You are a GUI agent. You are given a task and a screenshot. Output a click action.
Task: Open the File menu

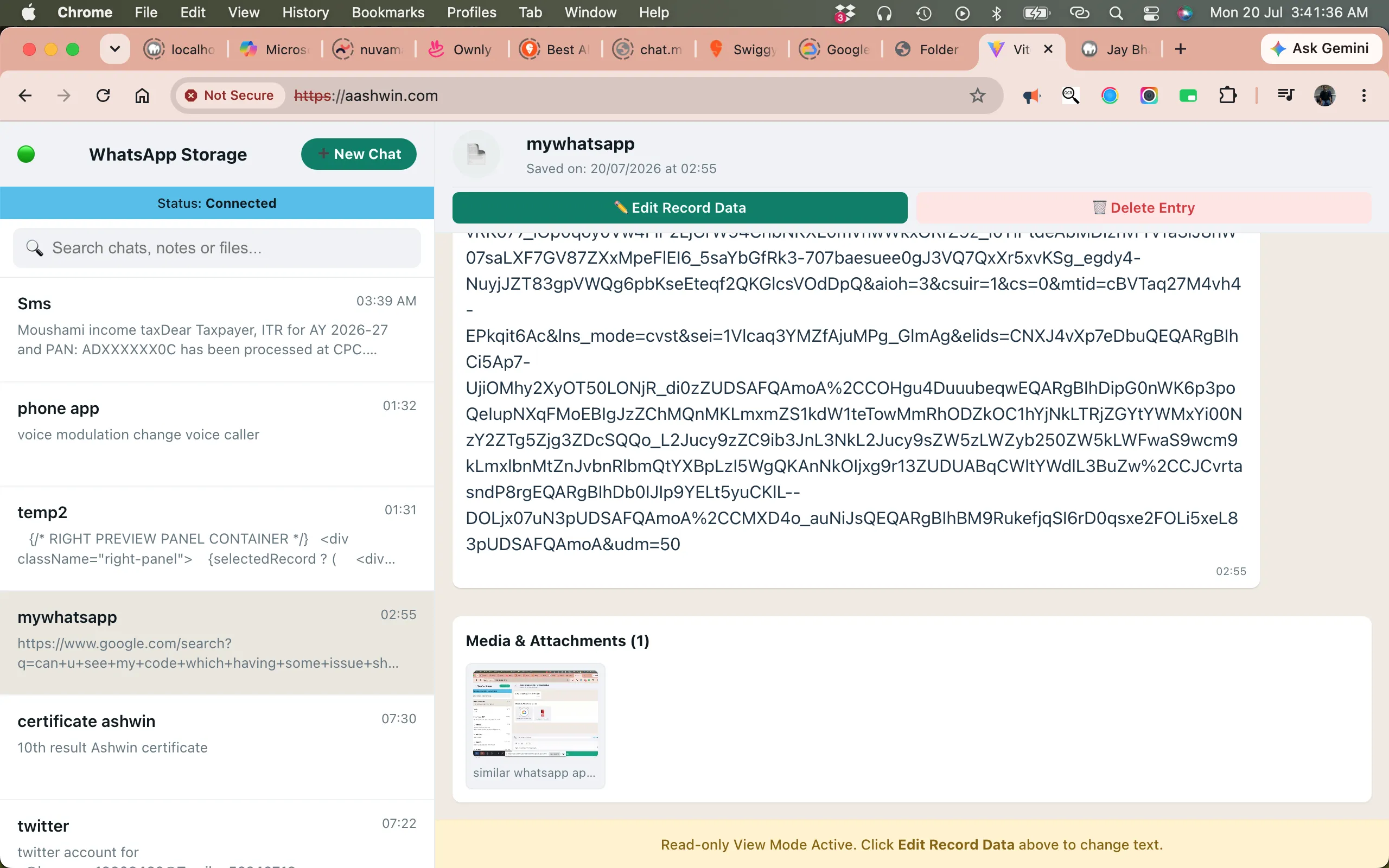[146, 12]
